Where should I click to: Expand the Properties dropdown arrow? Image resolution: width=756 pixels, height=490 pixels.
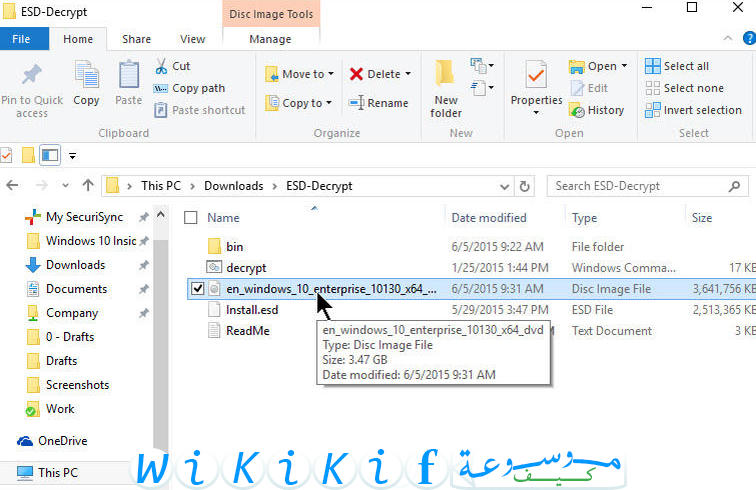click(x=536, y=113)
